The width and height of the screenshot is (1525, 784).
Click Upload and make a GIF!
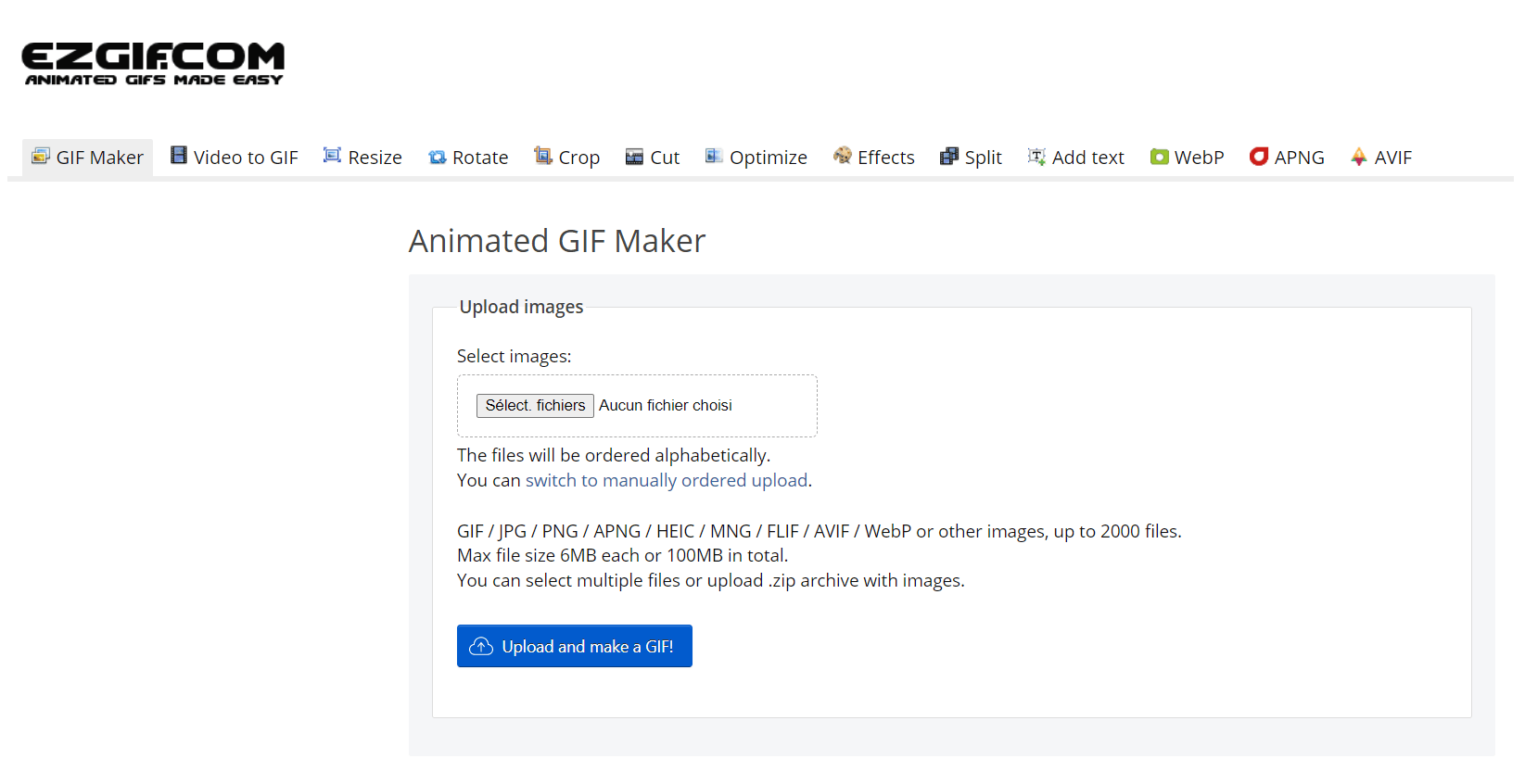575,646
